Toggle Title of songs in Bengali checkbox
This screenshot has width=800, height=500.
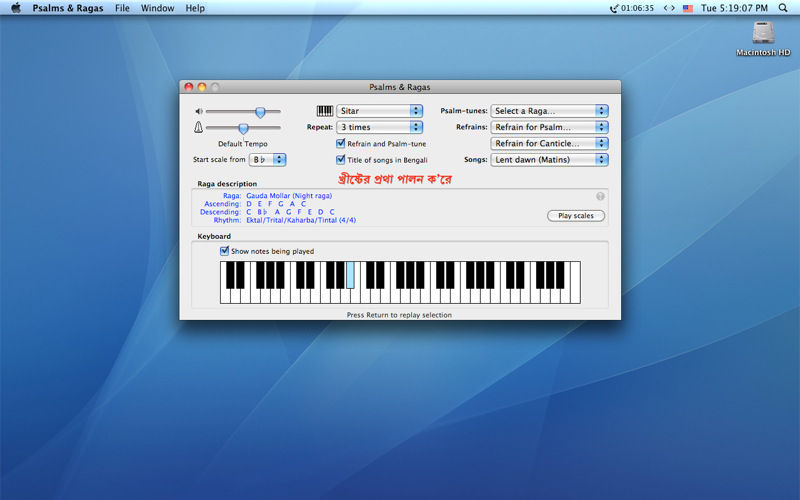click(341, 160)
